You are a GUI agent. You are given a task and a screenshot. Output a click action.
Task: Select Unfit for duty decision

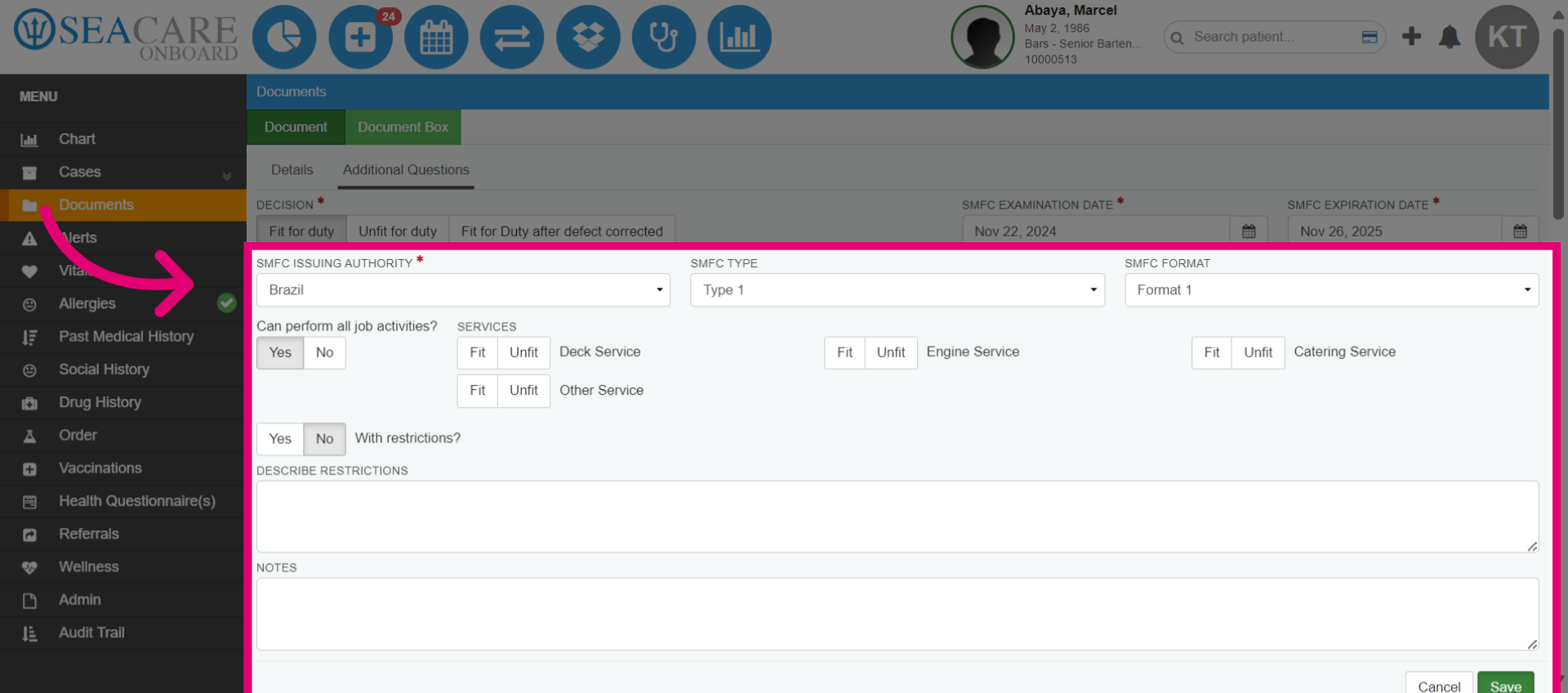(x=398, y=231)
